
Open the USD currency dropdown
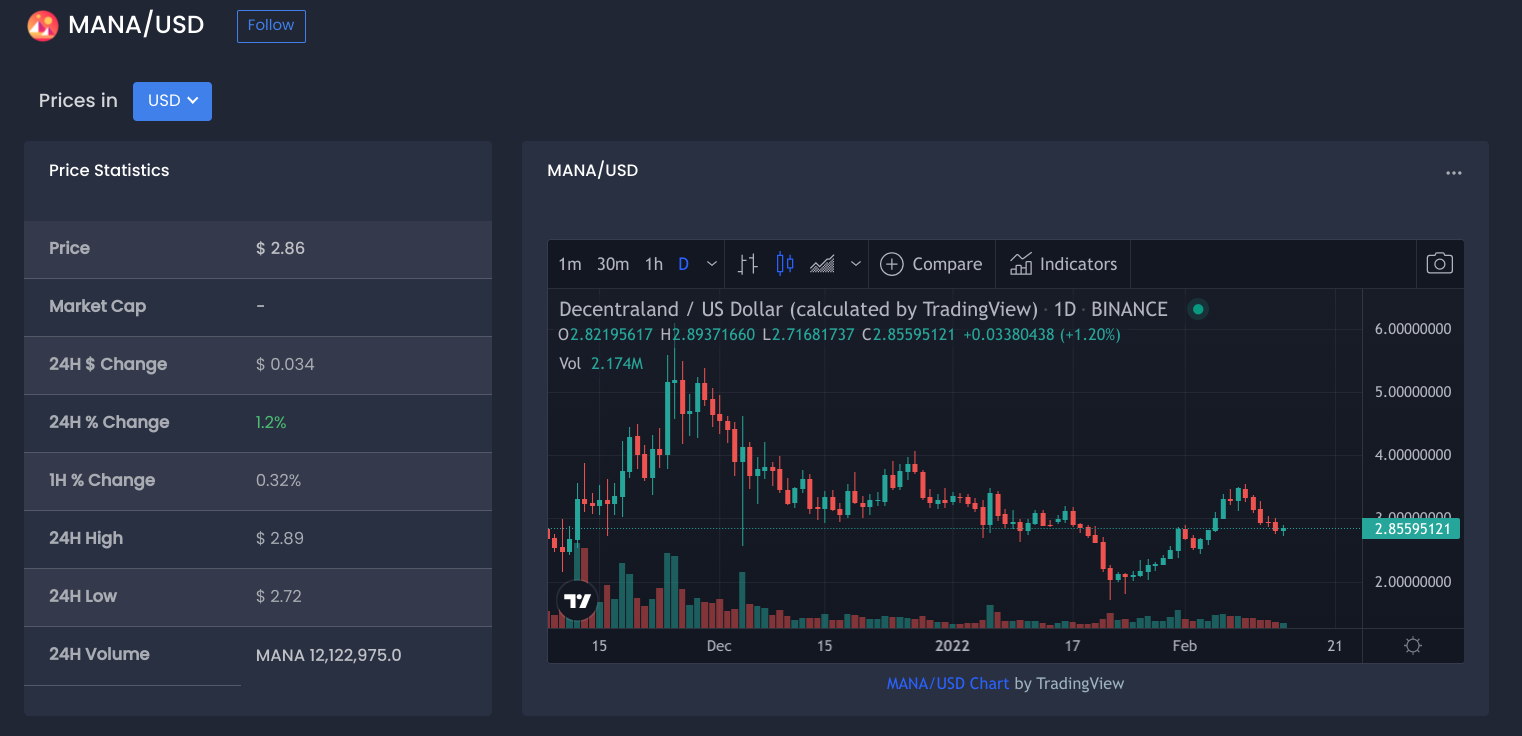172,101
